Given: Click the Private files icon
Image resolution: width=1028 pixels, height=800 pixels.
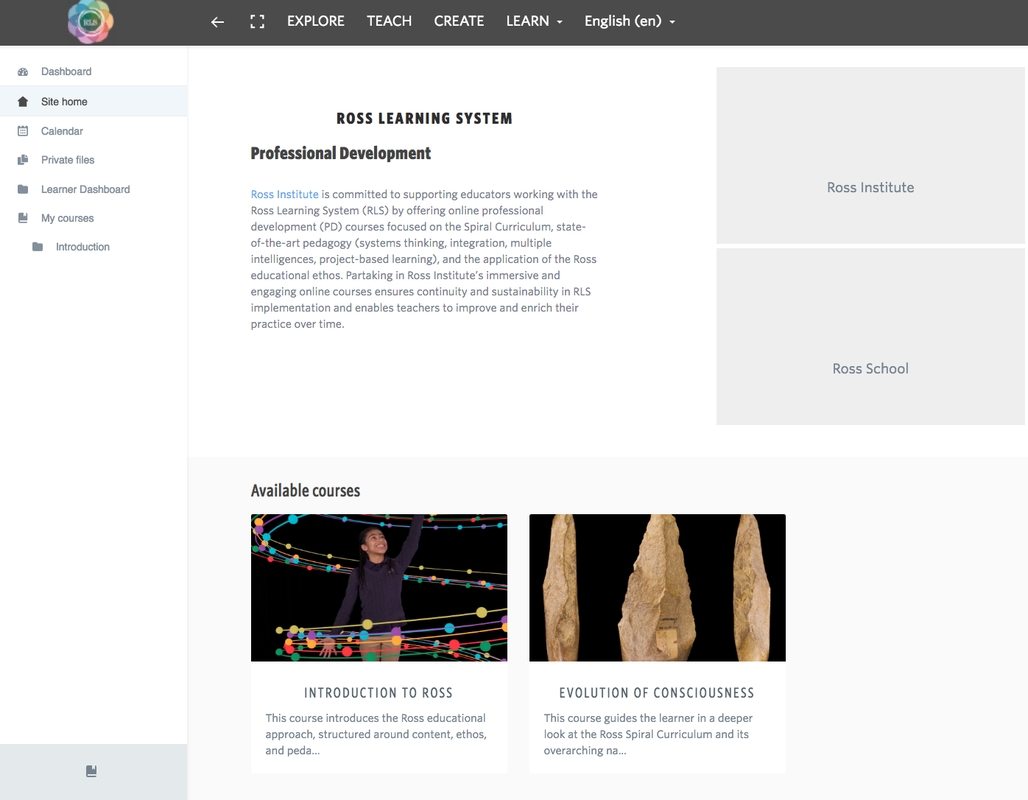Looking at the screenshot, I should click(23, 160).
